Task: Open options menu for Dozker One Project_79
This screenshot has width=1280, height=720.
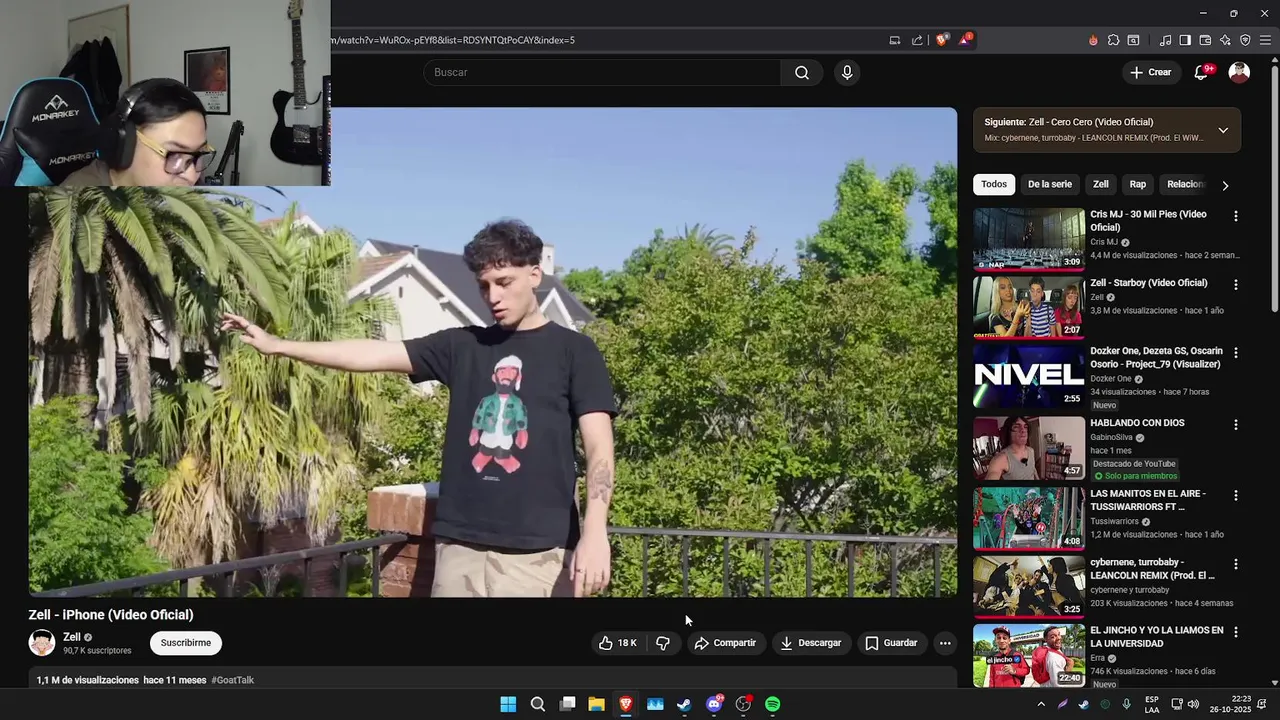Action: pyautogui.click(x=1235, y=353)
